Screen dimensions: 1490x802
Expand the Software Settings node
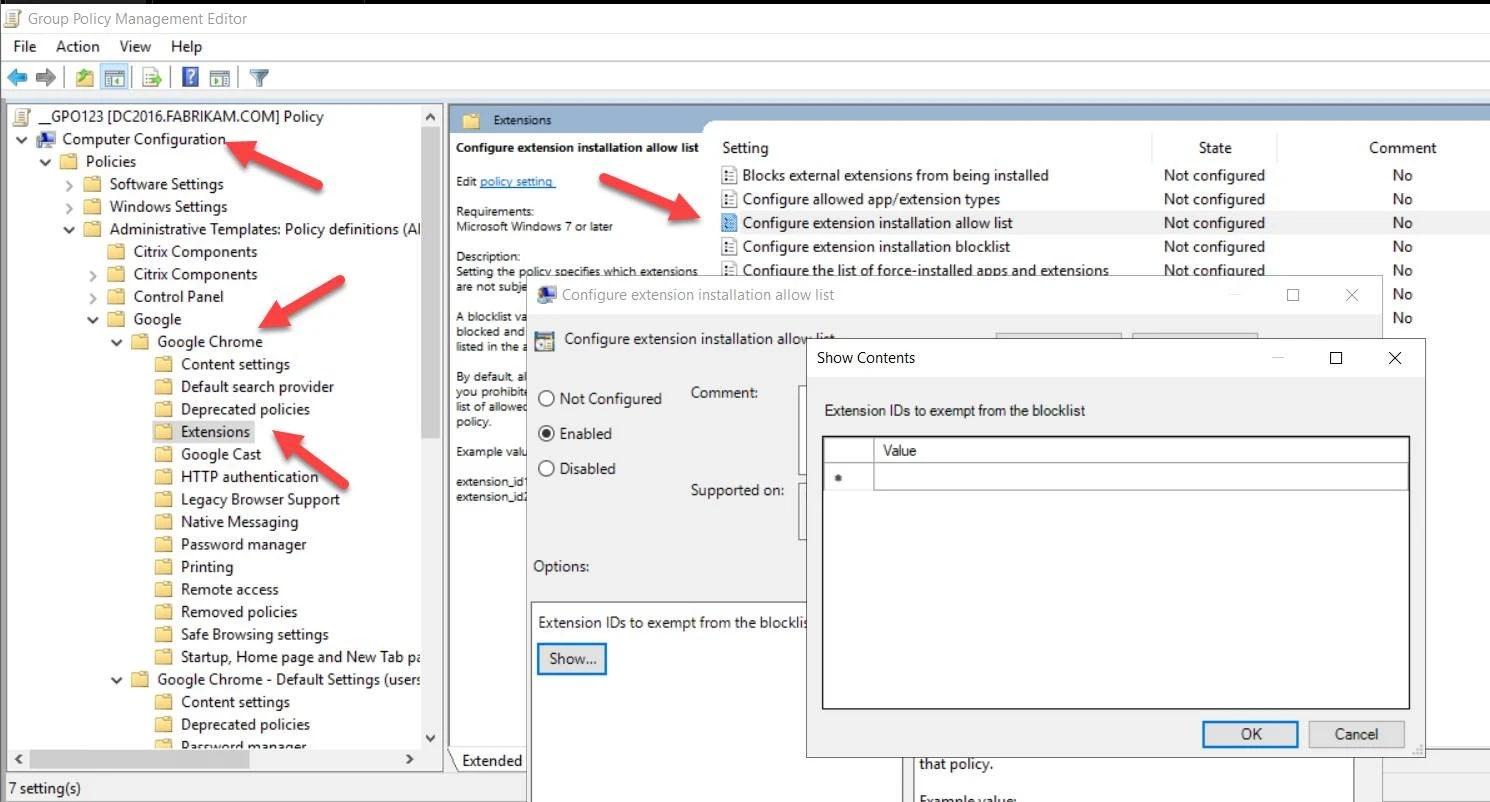(69, 184)
